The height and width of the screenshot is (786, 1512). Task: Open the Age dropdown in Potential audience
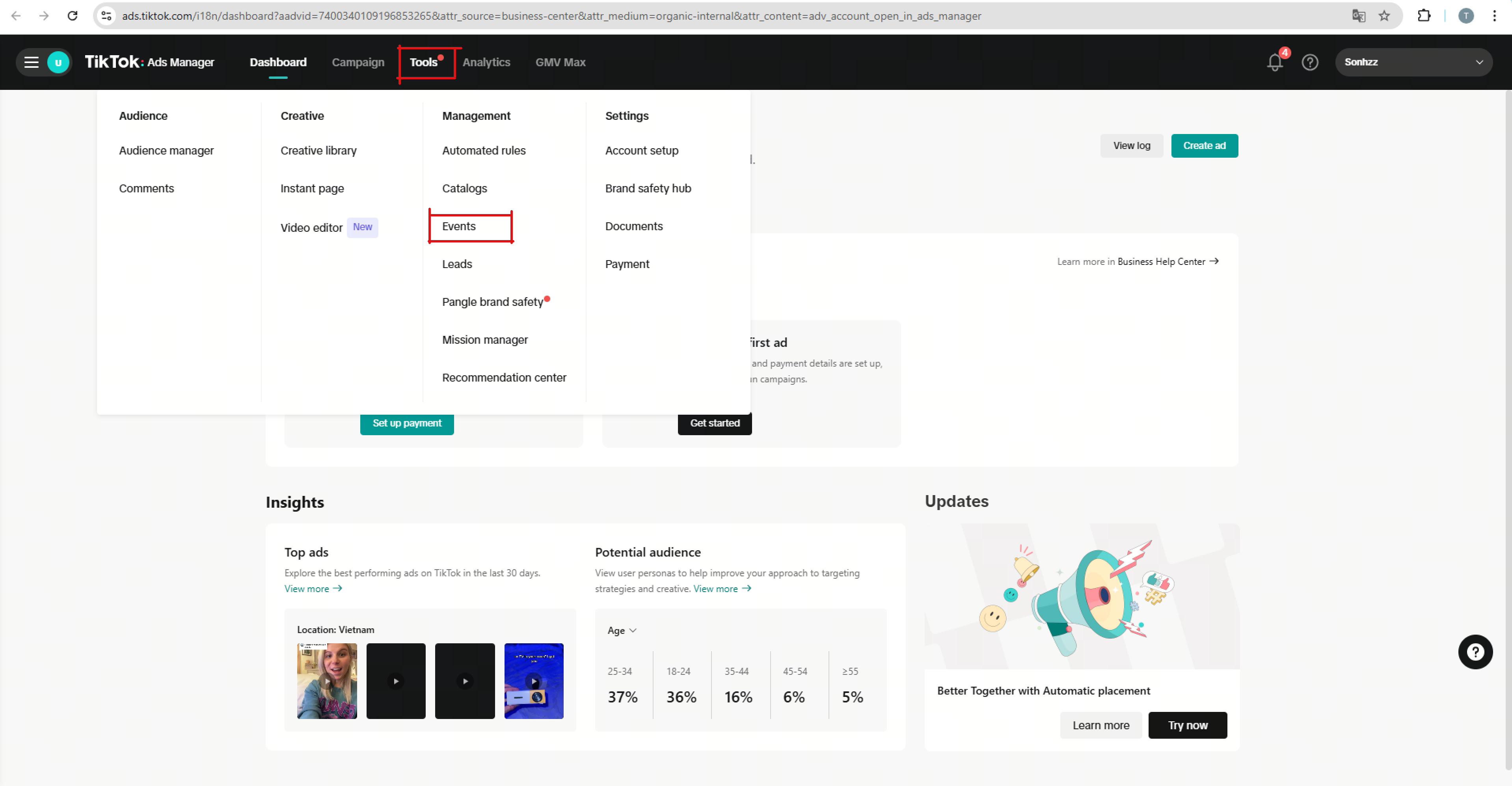point(622,630)
